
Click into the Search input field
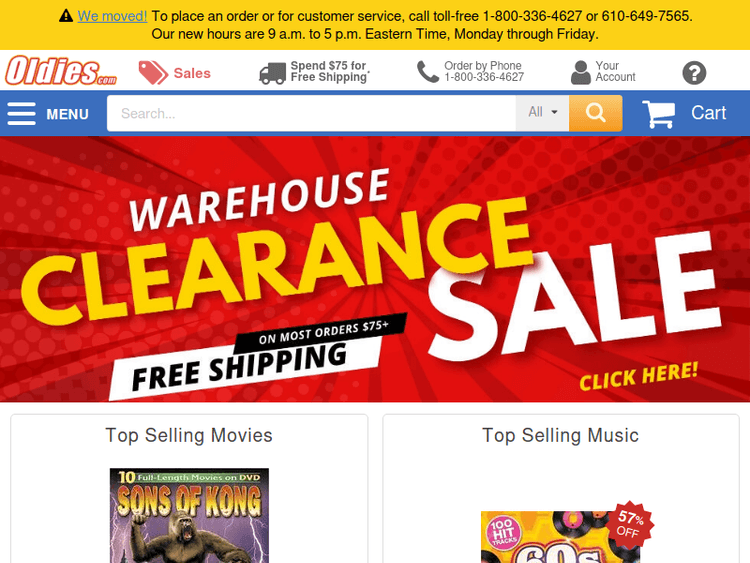click(x=311, y=113)
